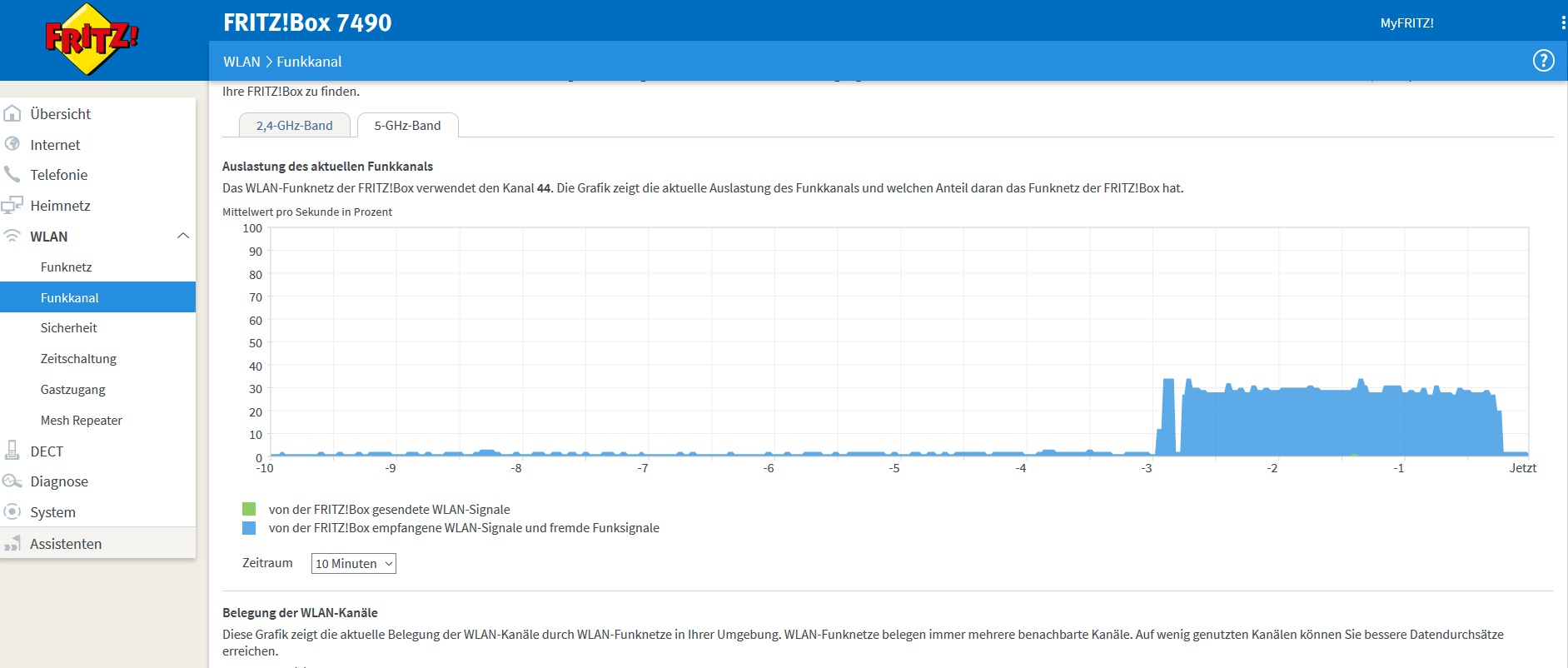Click the Übersicht house icon

click(x=12, y=113)
